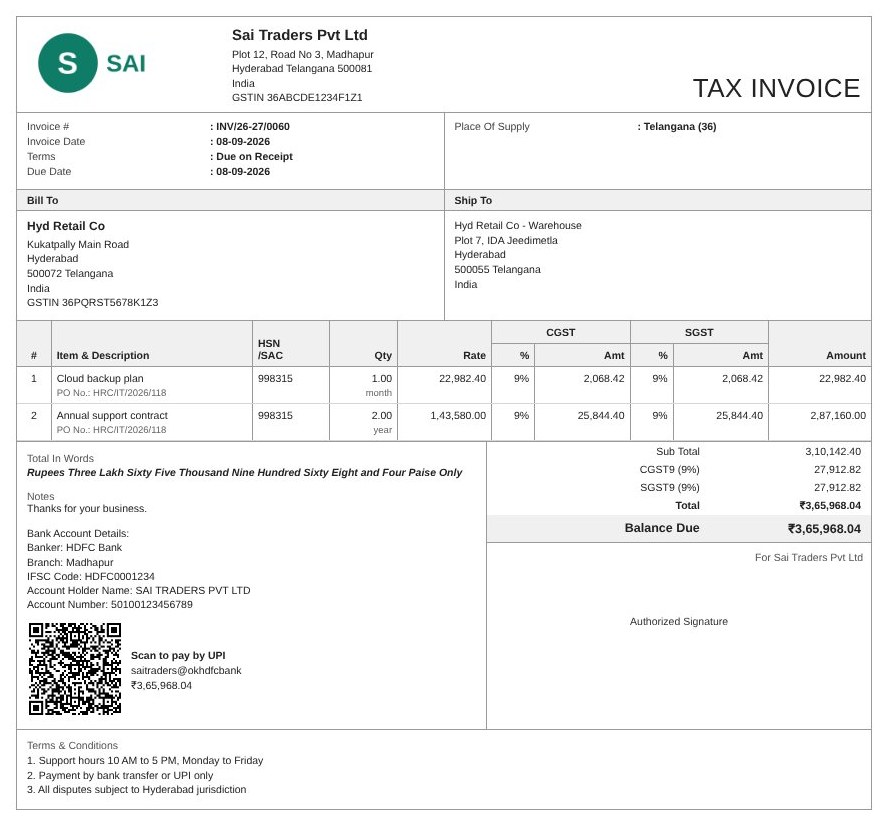Select invoice number INV/26-27/0060
The image size is (888, 826).
tap(253, 126)
